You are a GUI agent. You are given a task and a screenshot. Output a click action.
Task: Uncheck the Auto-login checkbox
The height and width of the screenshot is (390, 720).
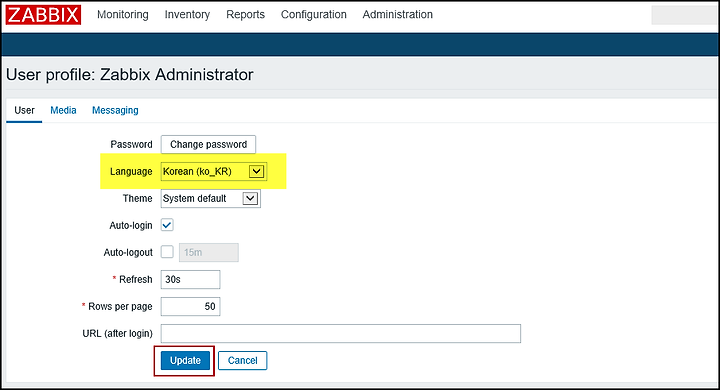click(167, 225)
